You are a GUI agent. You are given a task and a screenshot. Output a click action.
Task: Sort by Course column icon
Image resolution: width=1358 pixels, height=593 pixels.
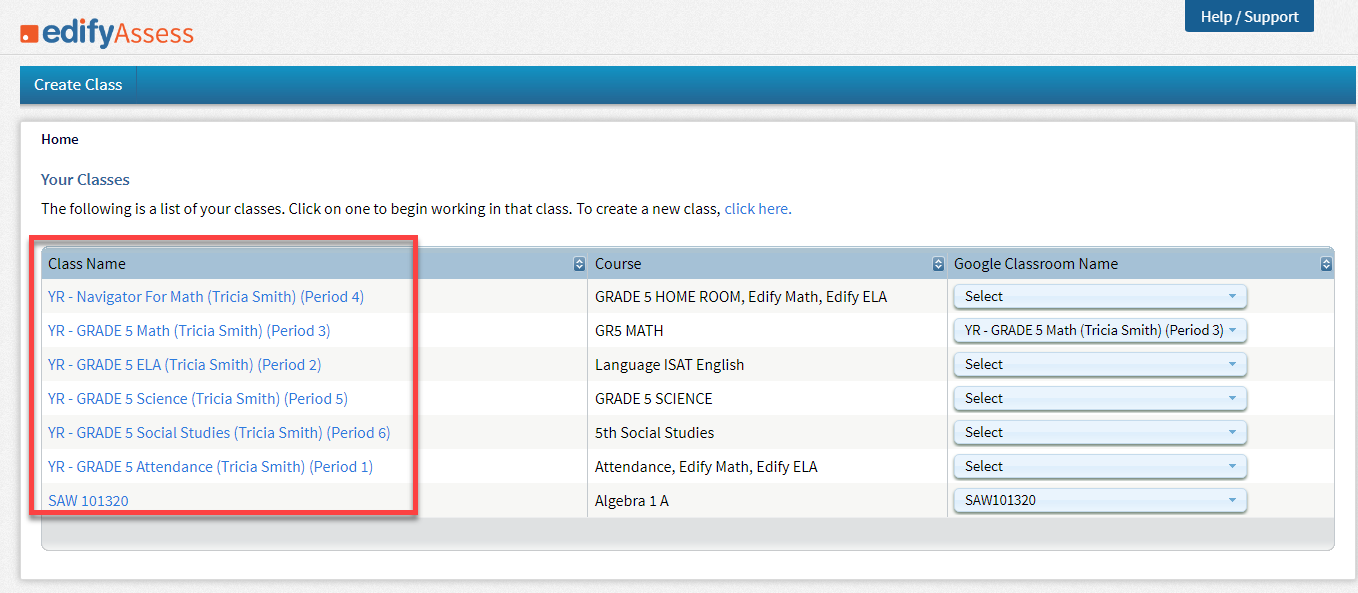(938, 264)
